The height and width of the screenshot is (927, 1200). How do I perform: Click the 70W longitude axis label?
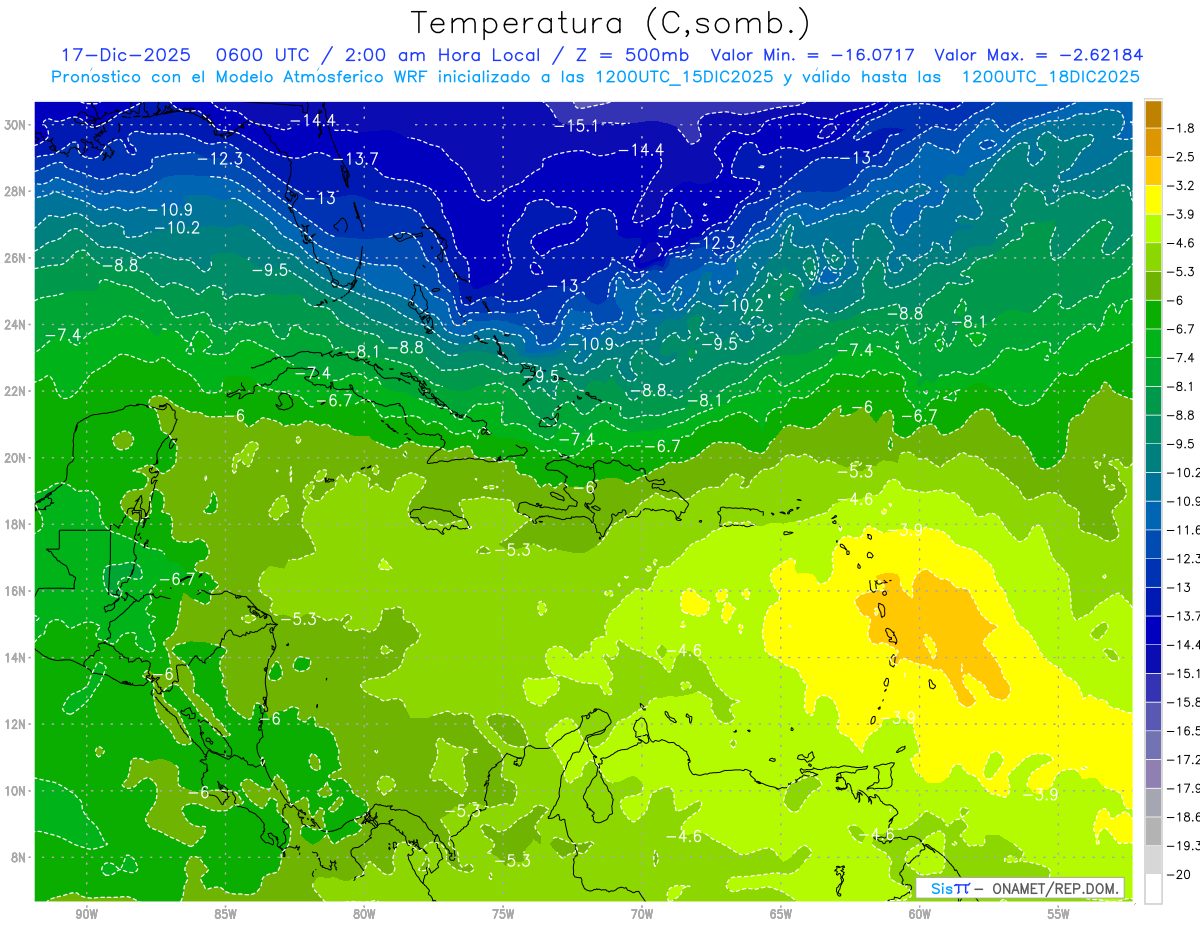coord(642,914)
